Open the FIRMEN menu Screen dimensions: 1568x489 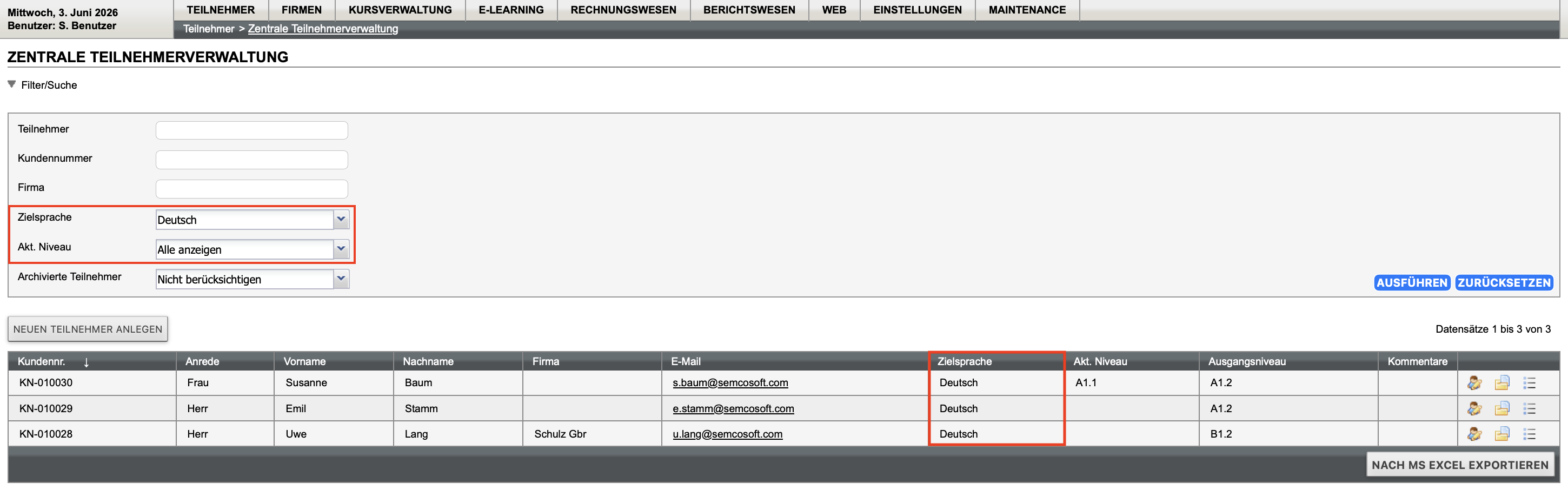point(301,10)
